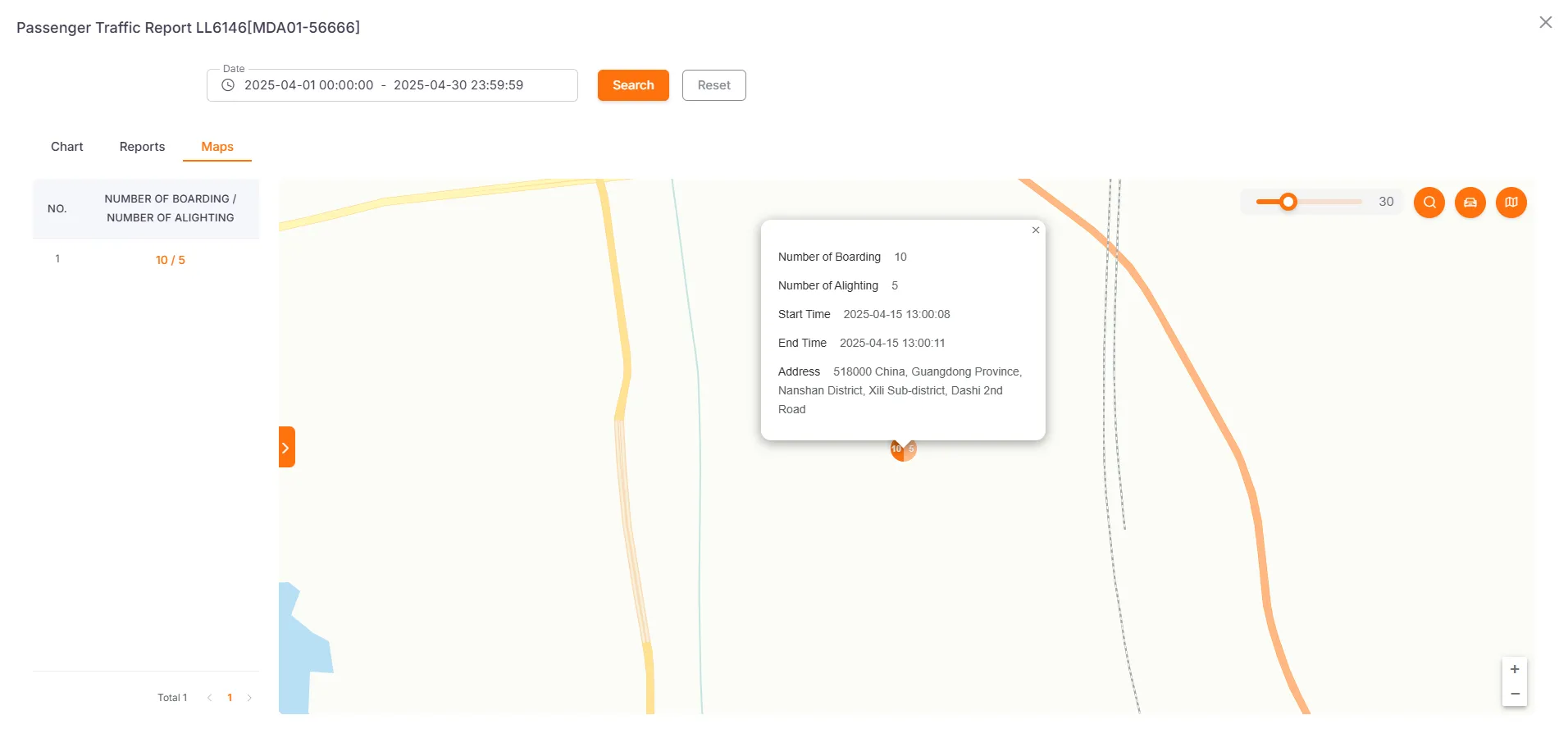Click the Search button

[x=632, y=84]
